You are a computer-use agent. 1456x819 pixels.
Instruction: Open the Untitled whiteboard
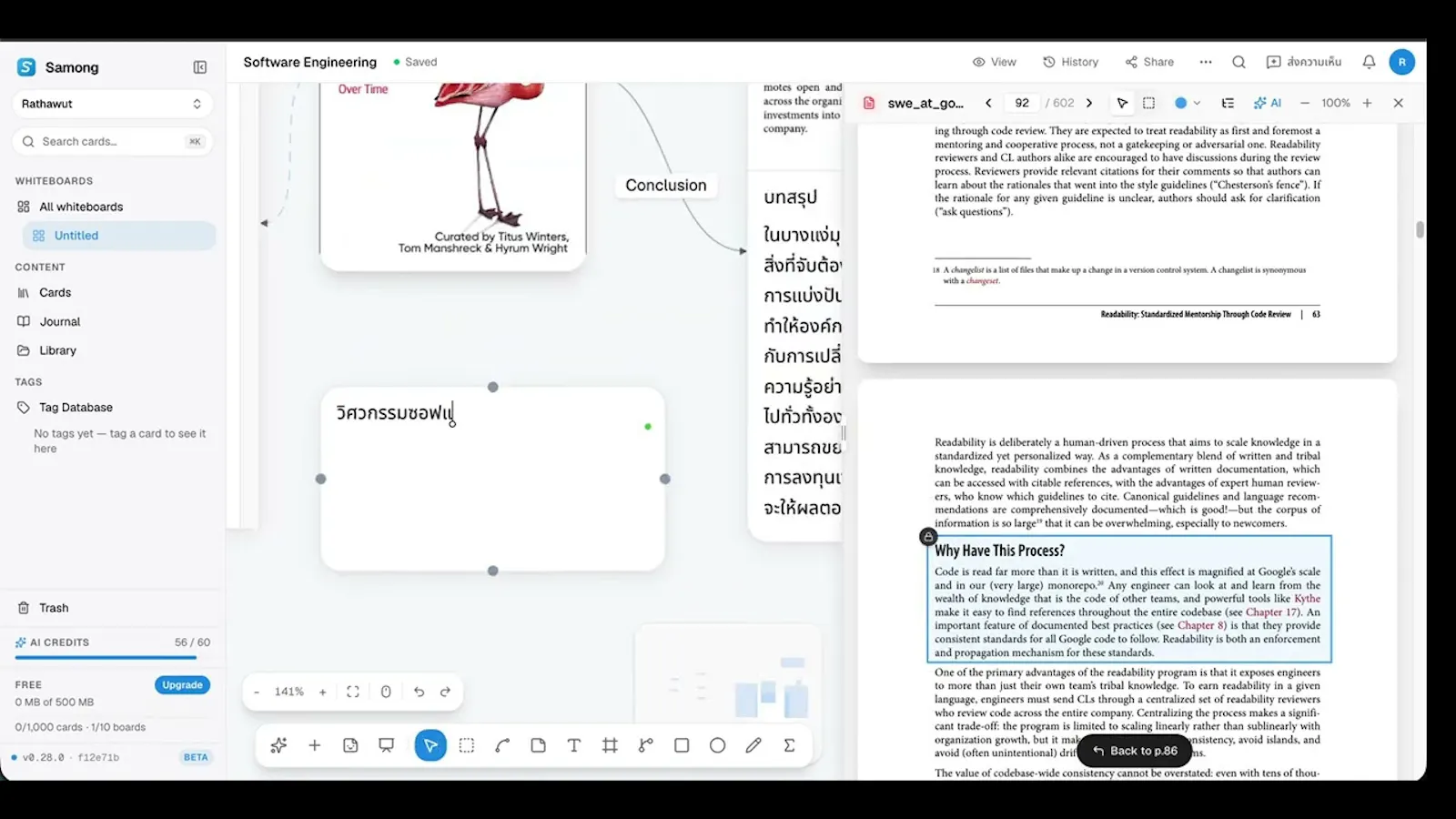[119, 236]
